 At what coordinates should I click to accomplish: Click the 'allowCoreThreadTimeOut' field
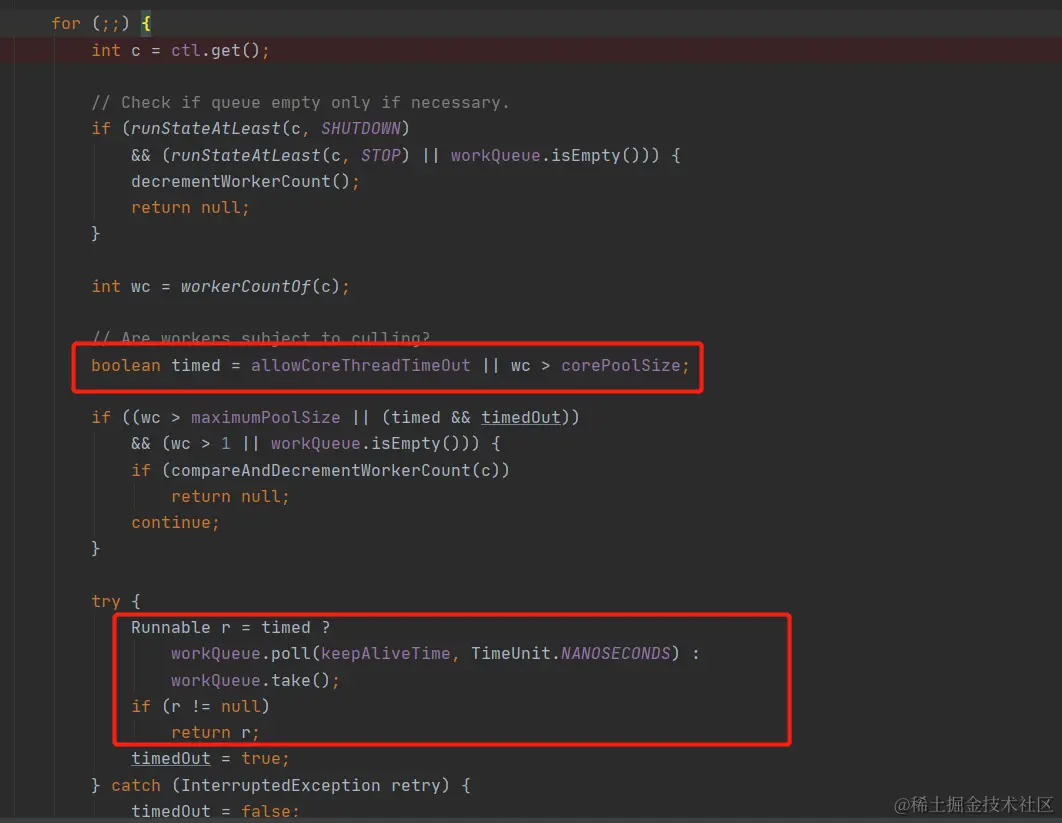pyautogui.click(x=360, y=366)
